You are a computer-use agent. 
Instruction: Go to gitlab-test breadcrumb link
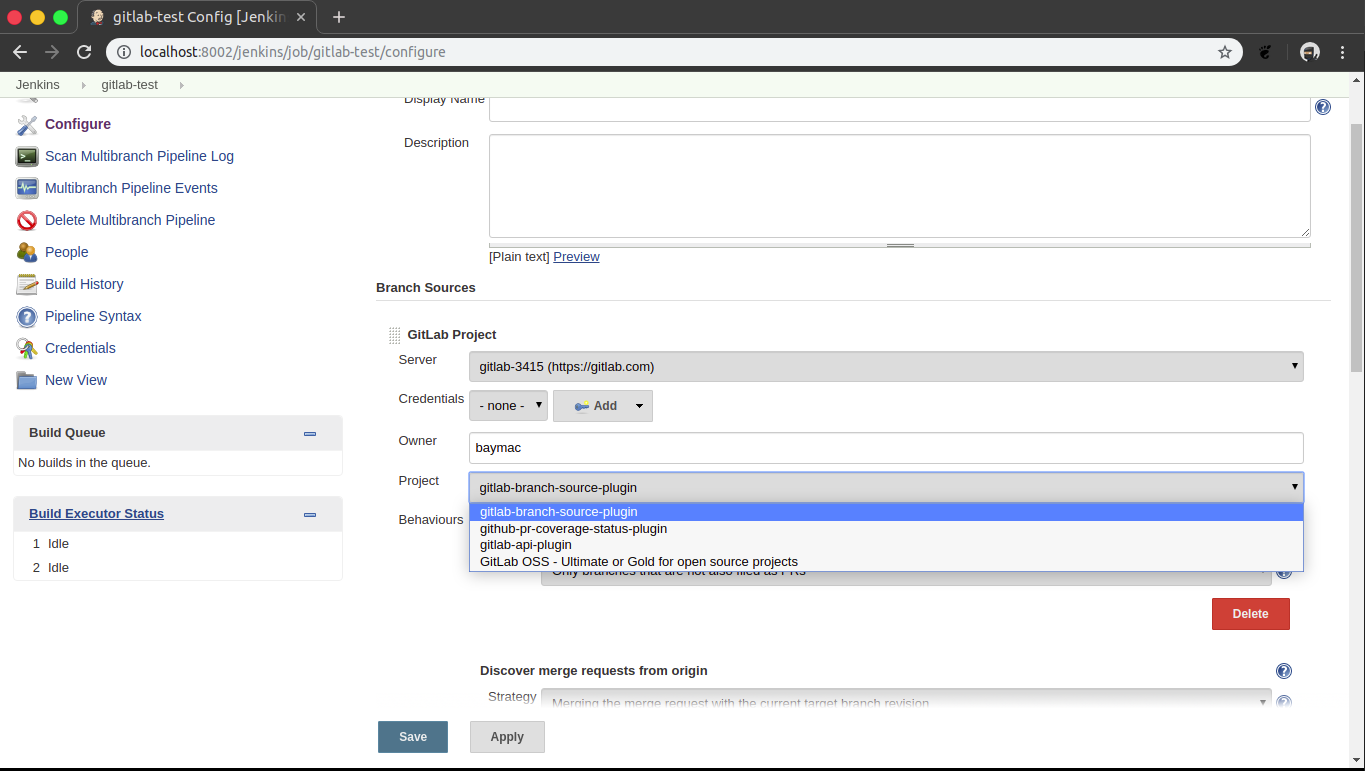pos(130,85)
